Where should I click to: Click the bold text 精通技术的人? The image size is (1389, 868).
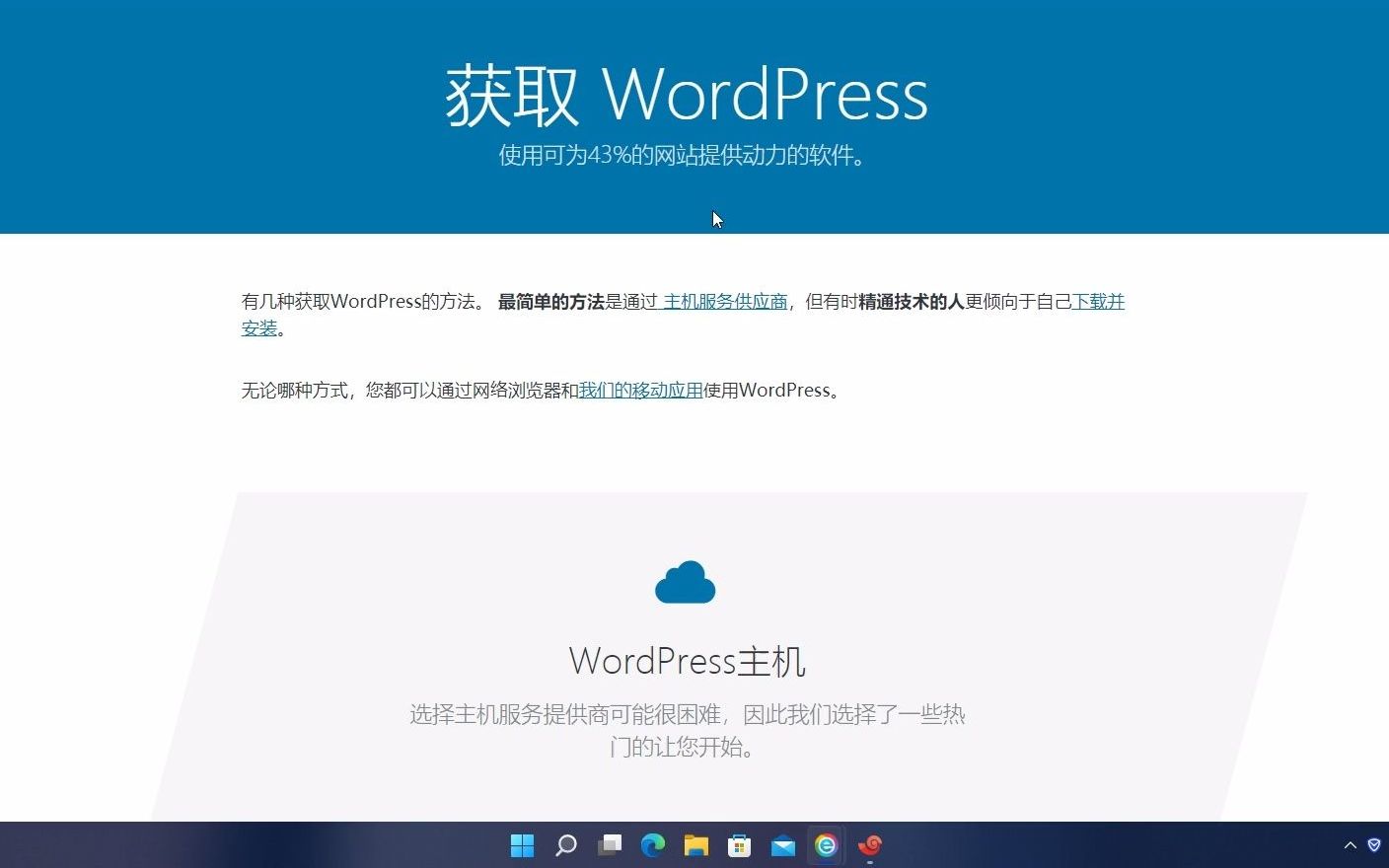912,302
